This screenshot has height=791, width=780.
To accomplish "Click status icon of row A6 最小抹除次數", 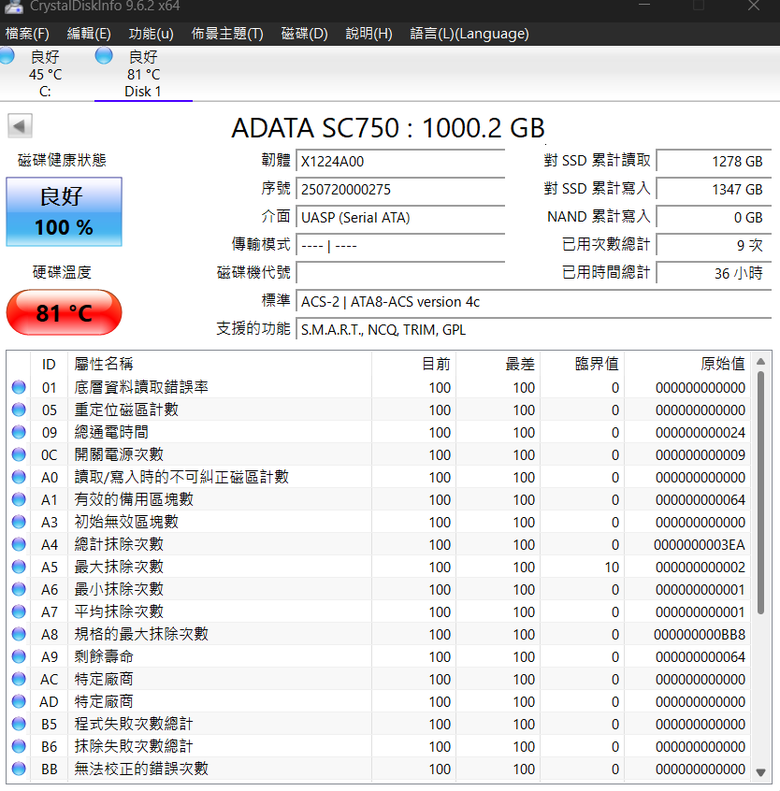I will [19, 589].
